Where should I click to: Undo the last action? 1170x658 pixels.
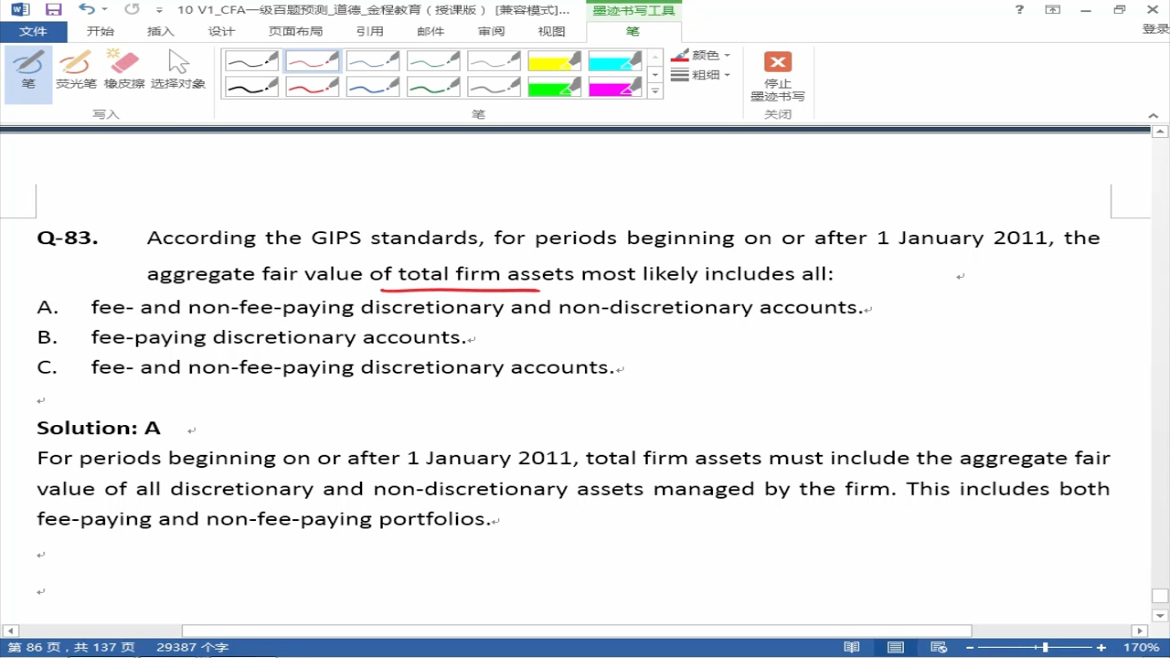click(87, 10)
